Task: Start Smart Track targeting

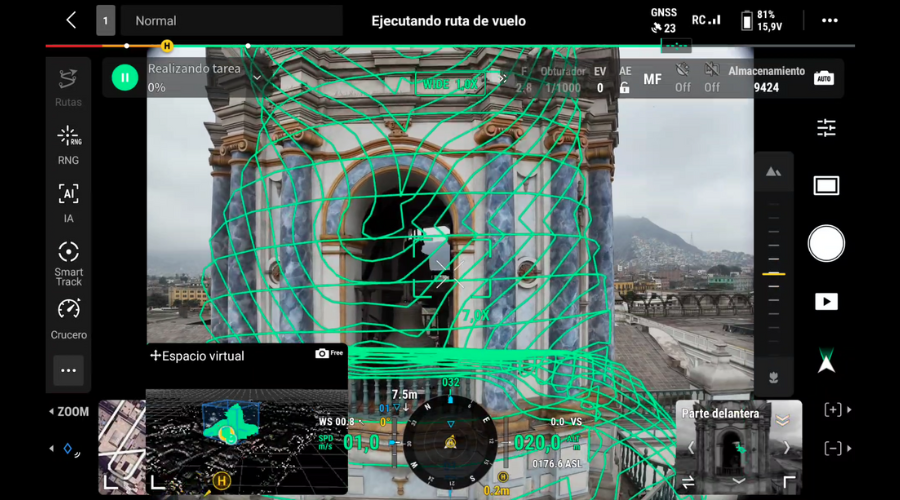Action: [68, 262]
